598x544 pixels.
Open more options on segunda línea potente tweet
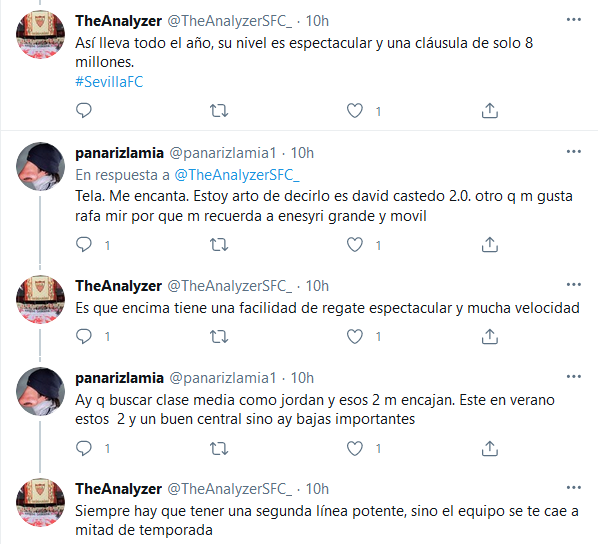point(574,488)
